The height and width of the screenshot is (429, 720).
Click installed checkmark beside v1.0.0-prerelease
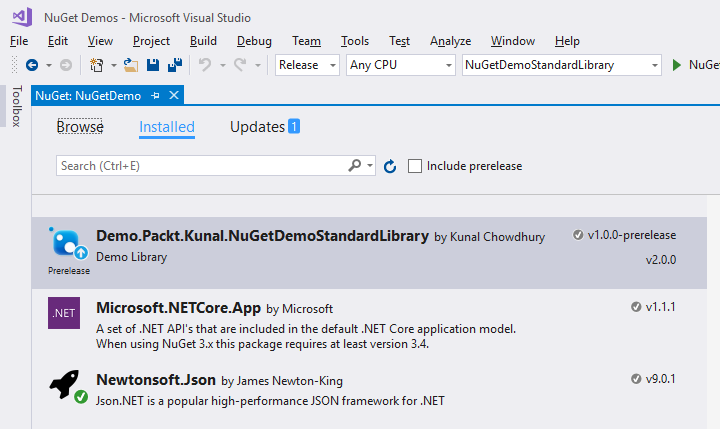(x=578, y=235)
